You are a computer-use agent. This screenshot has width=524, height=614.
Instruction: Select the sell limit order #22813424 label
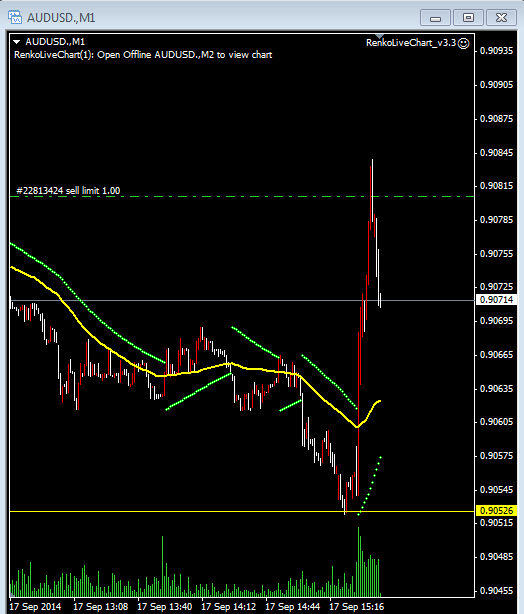68,191
